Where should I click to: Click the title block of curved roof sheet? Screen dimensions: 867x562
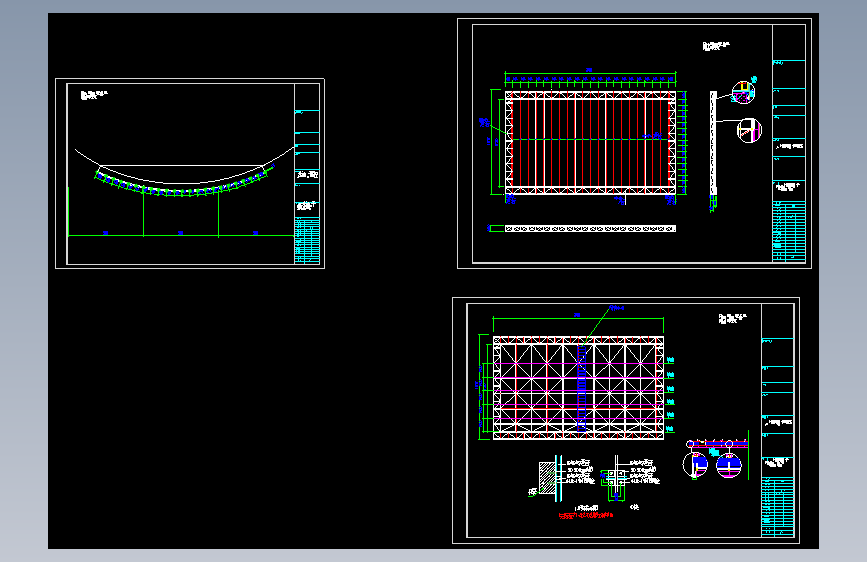pyautogui.click(x=307, y=174)
